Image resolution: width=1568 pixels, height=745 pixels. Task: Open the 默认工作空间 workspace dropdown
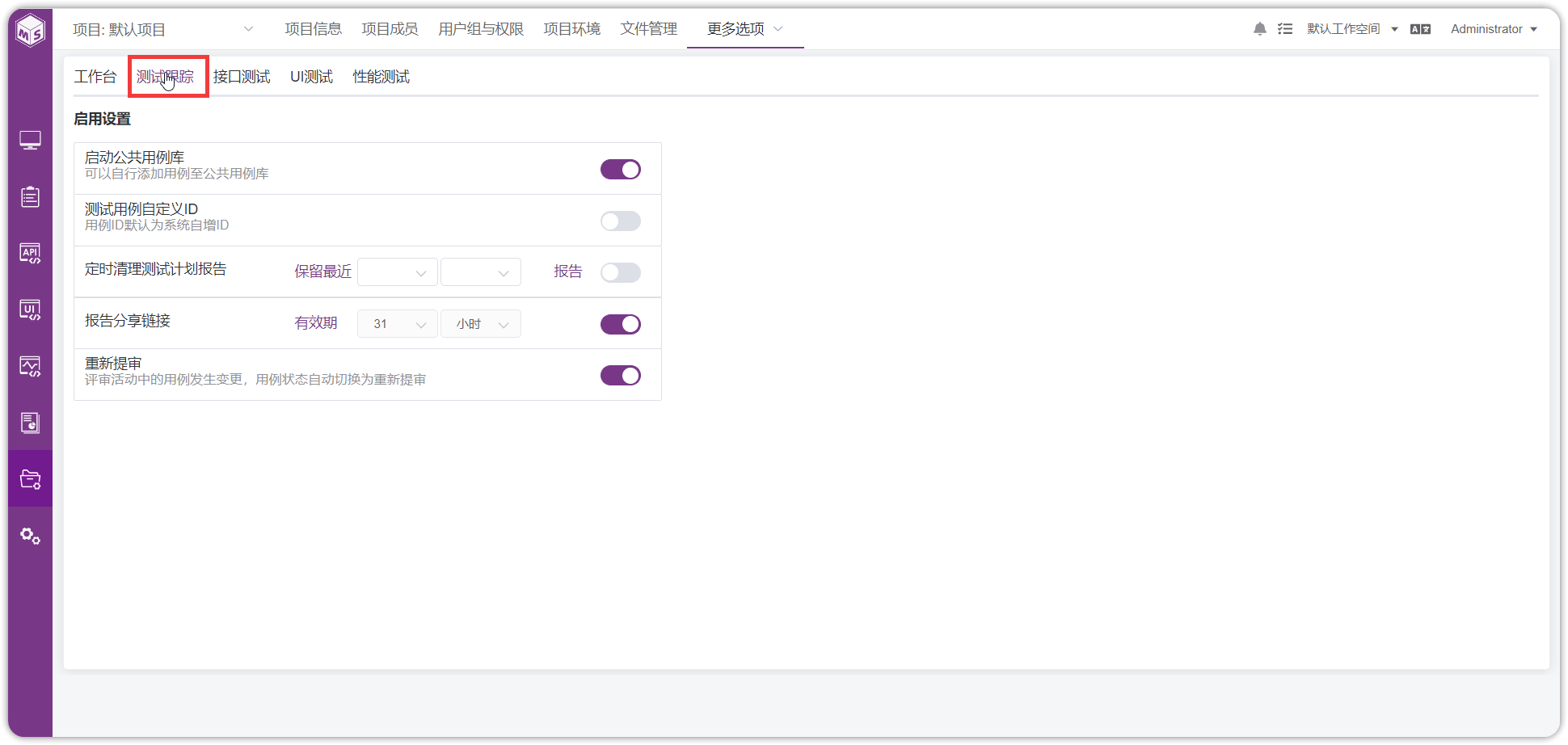tap(1352, 29)
